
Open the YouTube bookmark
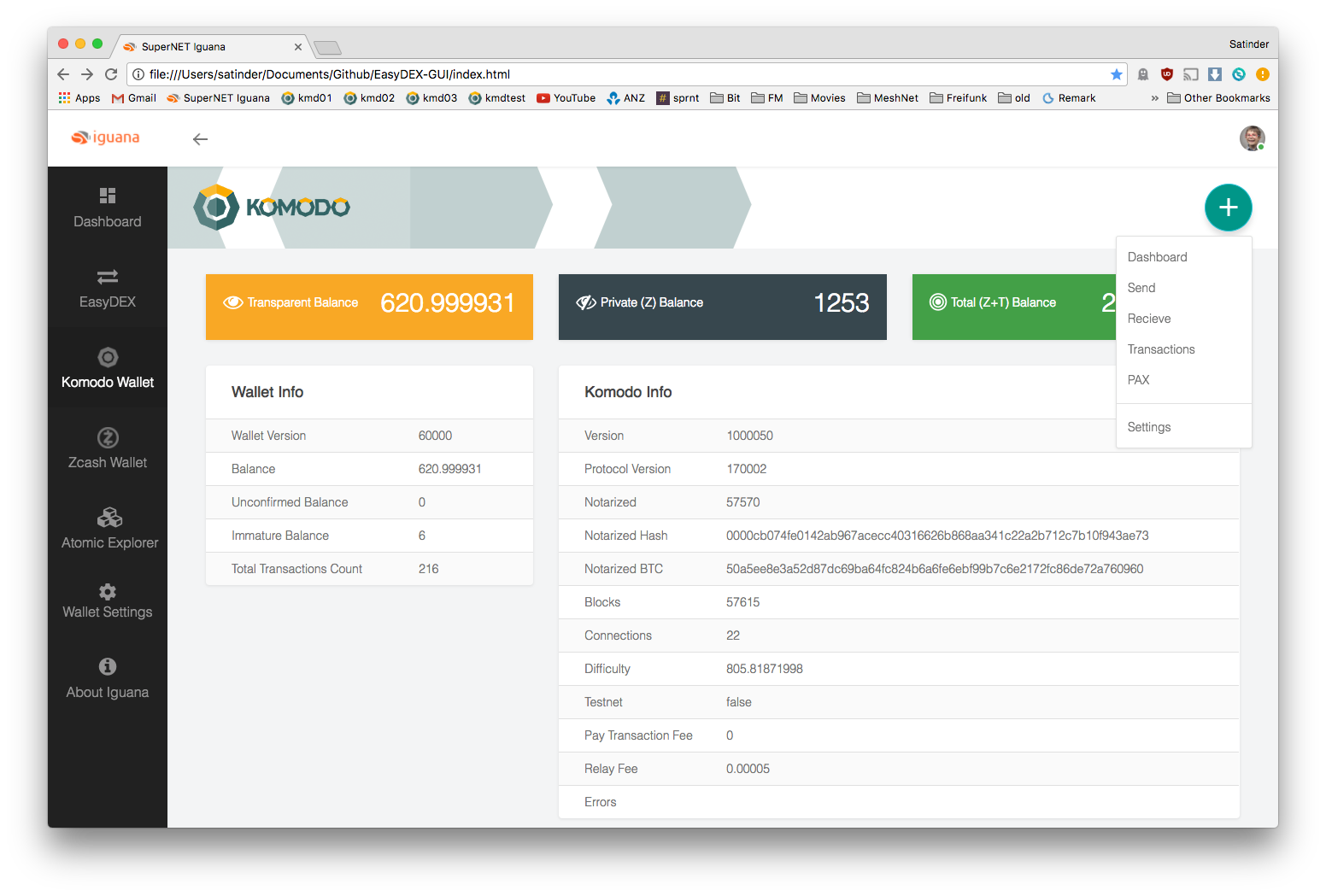coord(566,98)
